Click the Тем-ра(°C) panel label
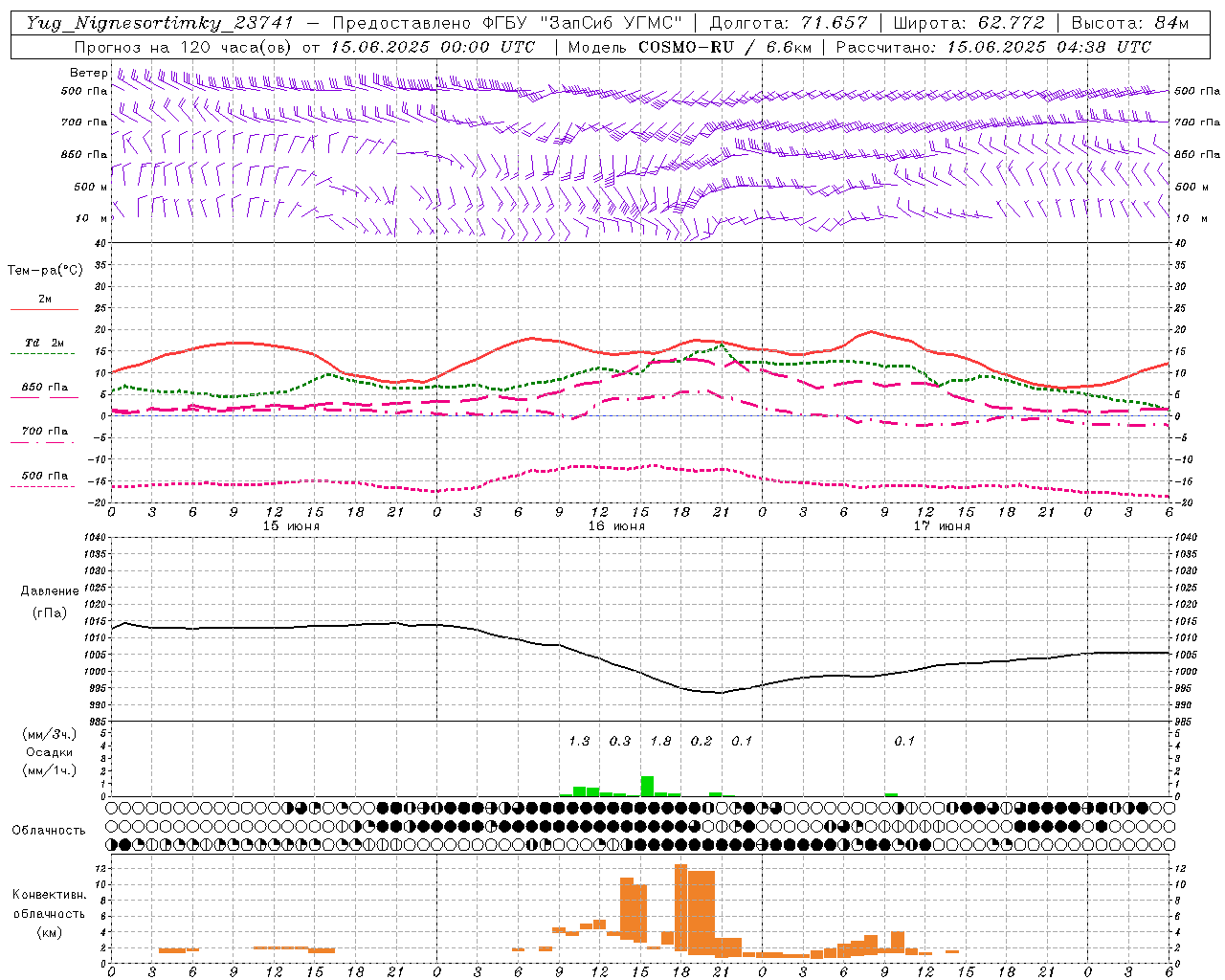The image size is (1225, 980). click(45, 271)
